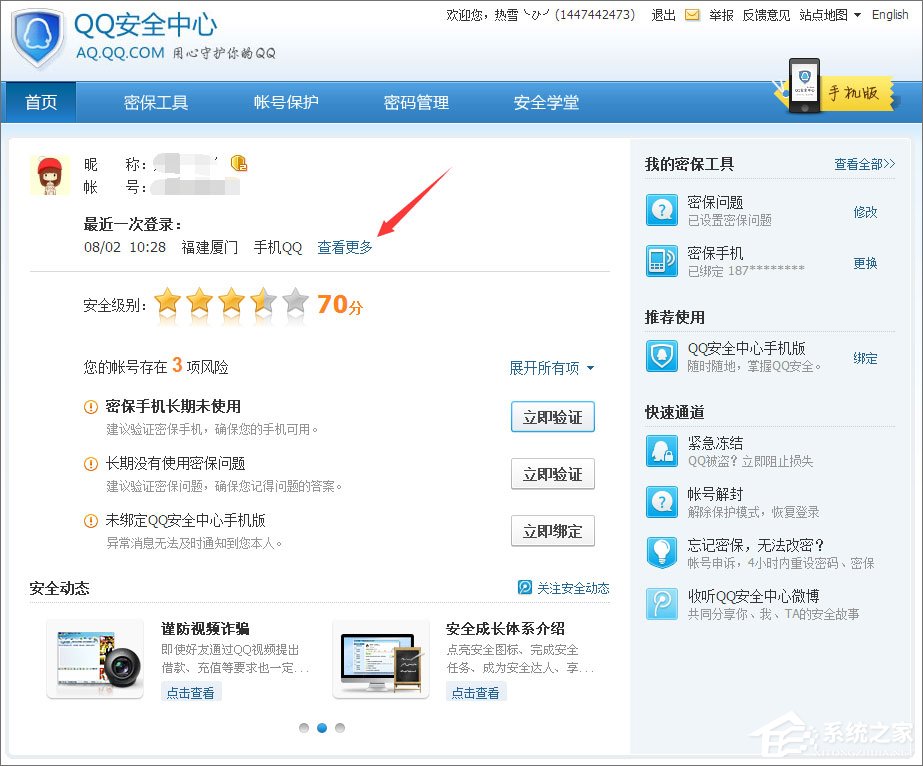Viewport: 923px width, 766px height.
Task: Switch to the 密保工具 tab
Action: pyautogui.click(x=156, y=102)
